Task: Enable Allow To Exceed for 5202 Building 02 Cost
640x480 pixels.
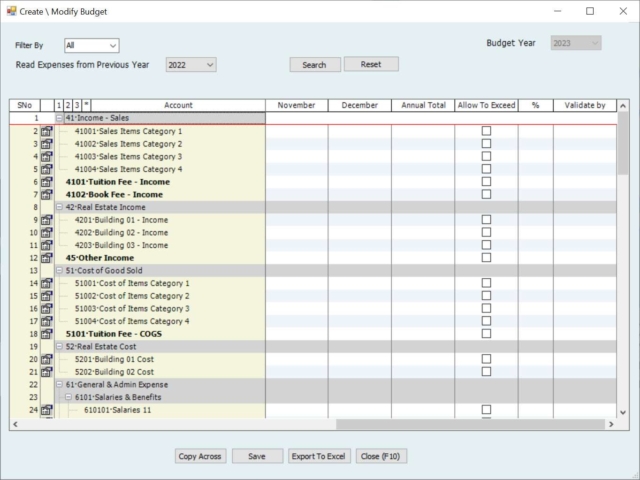Action: tap(486, 371)
